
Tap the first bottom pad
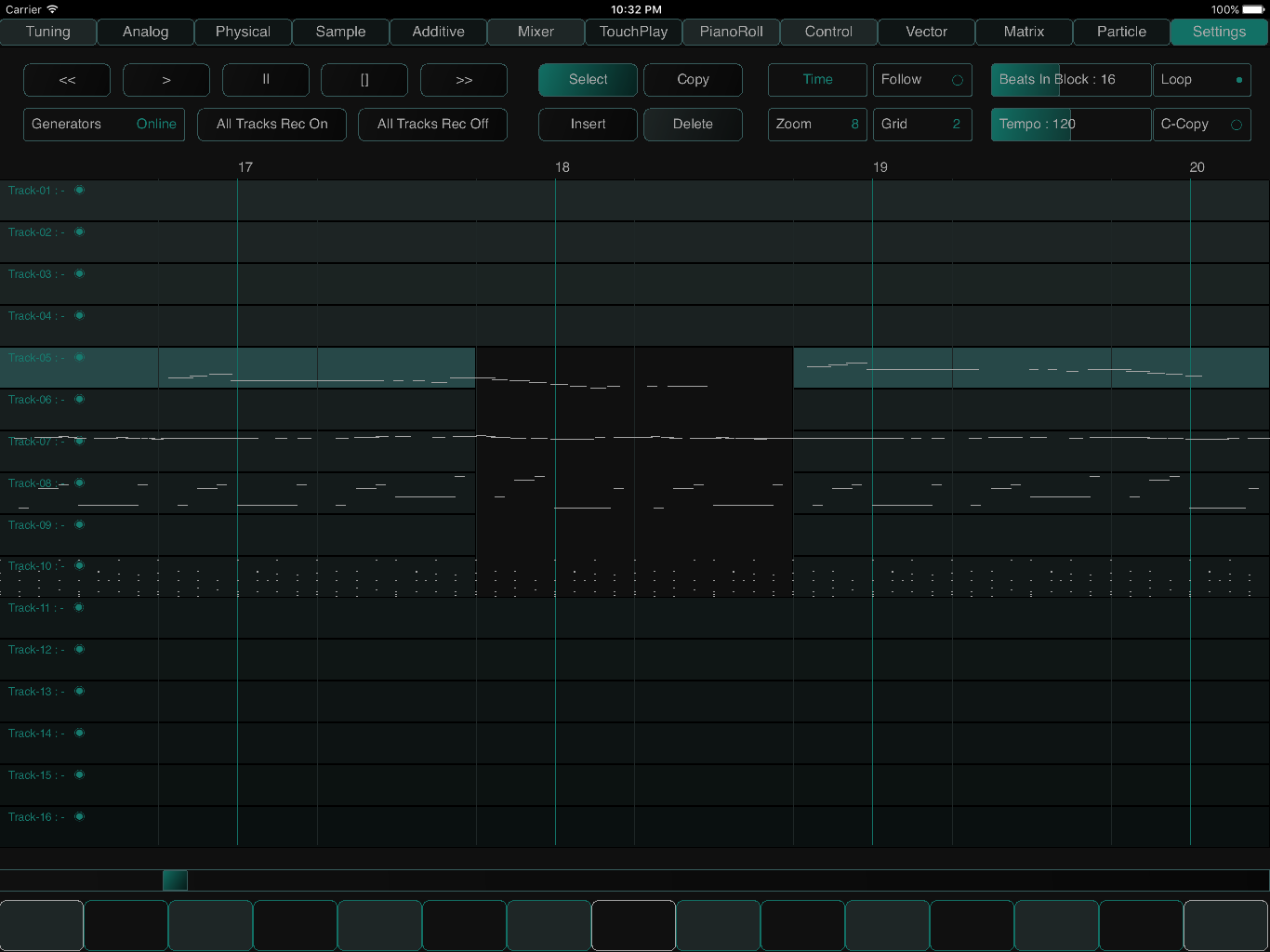42,925
